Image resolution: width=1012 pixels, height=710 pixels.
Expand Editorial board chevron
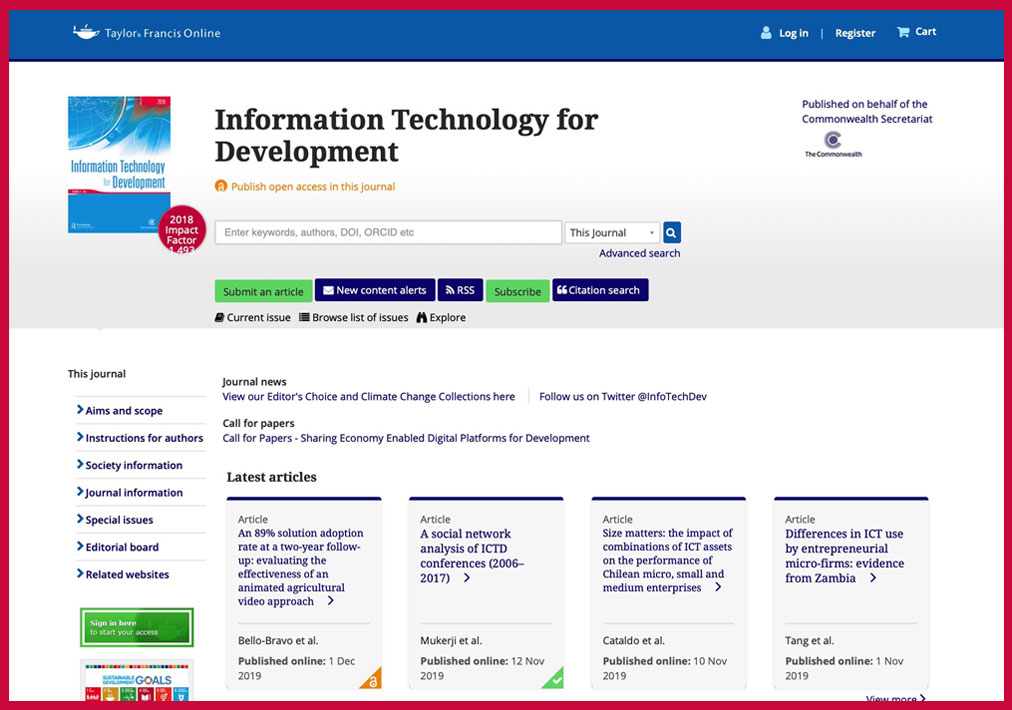point(80,546)
